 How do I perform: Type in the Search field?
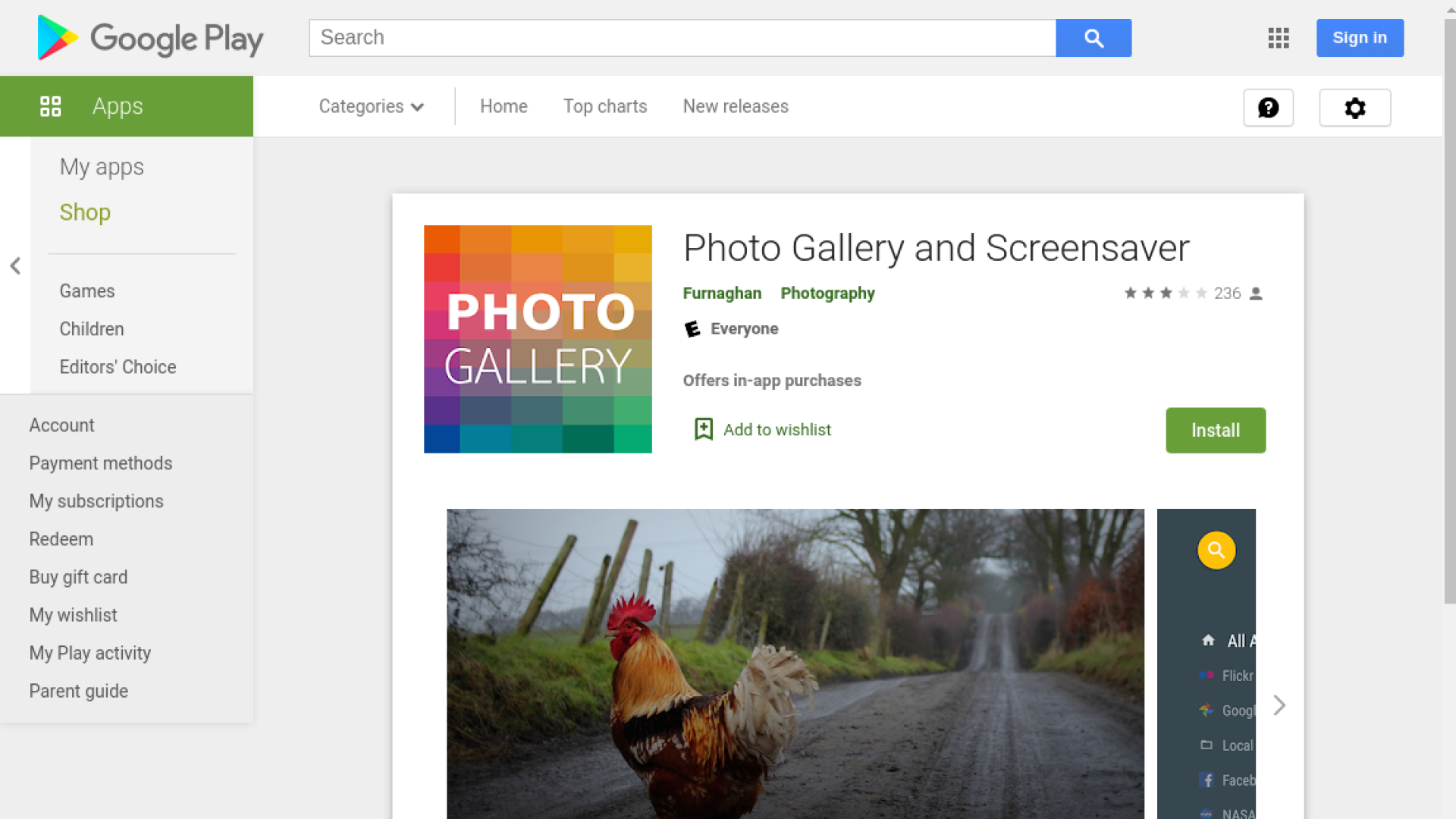tap(682, 37)
